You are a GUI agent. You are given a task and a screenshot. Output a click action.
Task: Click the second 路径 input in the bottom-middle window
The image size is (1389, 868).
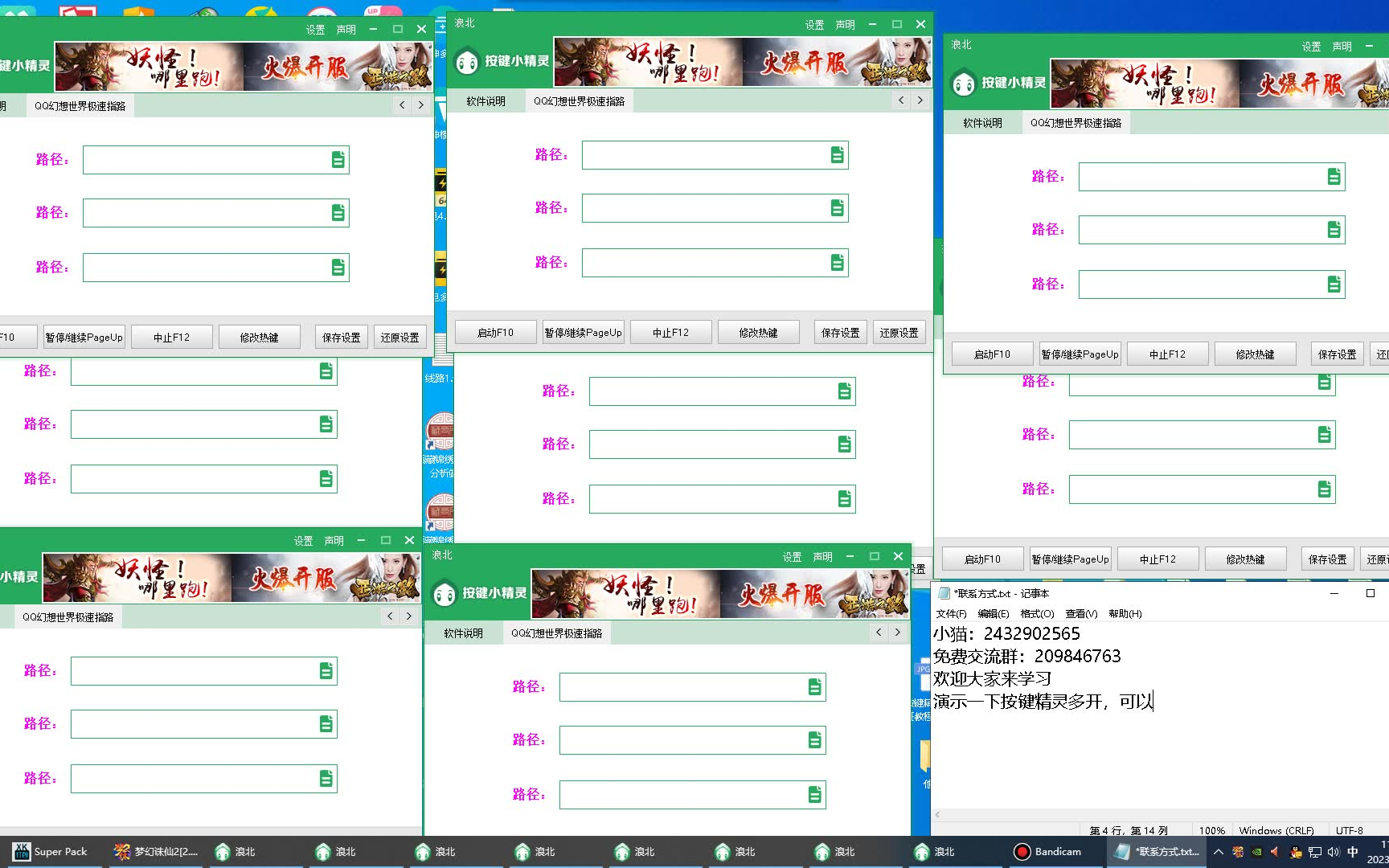(x=692, y=740)
